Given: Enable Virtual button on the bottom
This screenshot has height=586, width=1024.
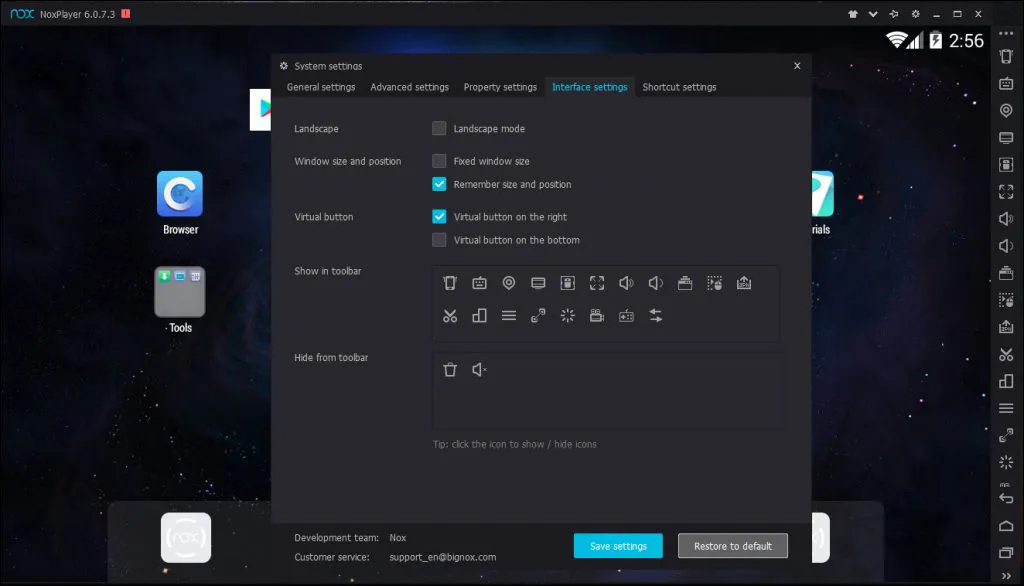Looking at the screenshot, I should click(x=438, y=240).
